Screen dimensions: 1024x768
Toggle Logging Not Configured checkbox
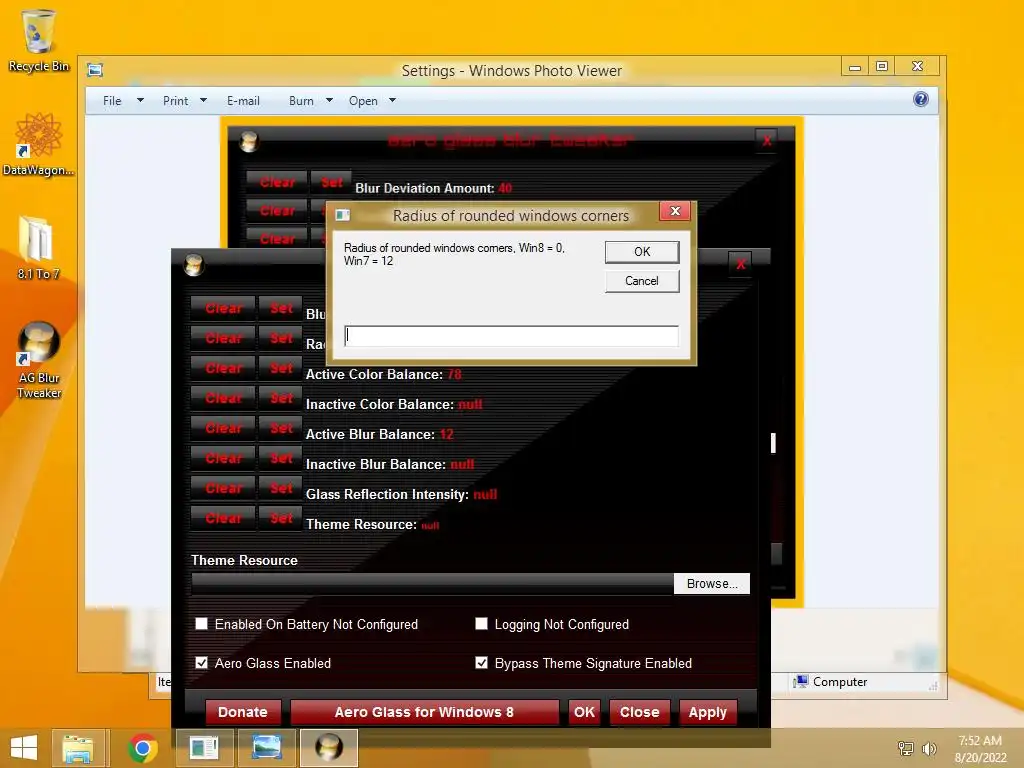(x=481, y=624)
